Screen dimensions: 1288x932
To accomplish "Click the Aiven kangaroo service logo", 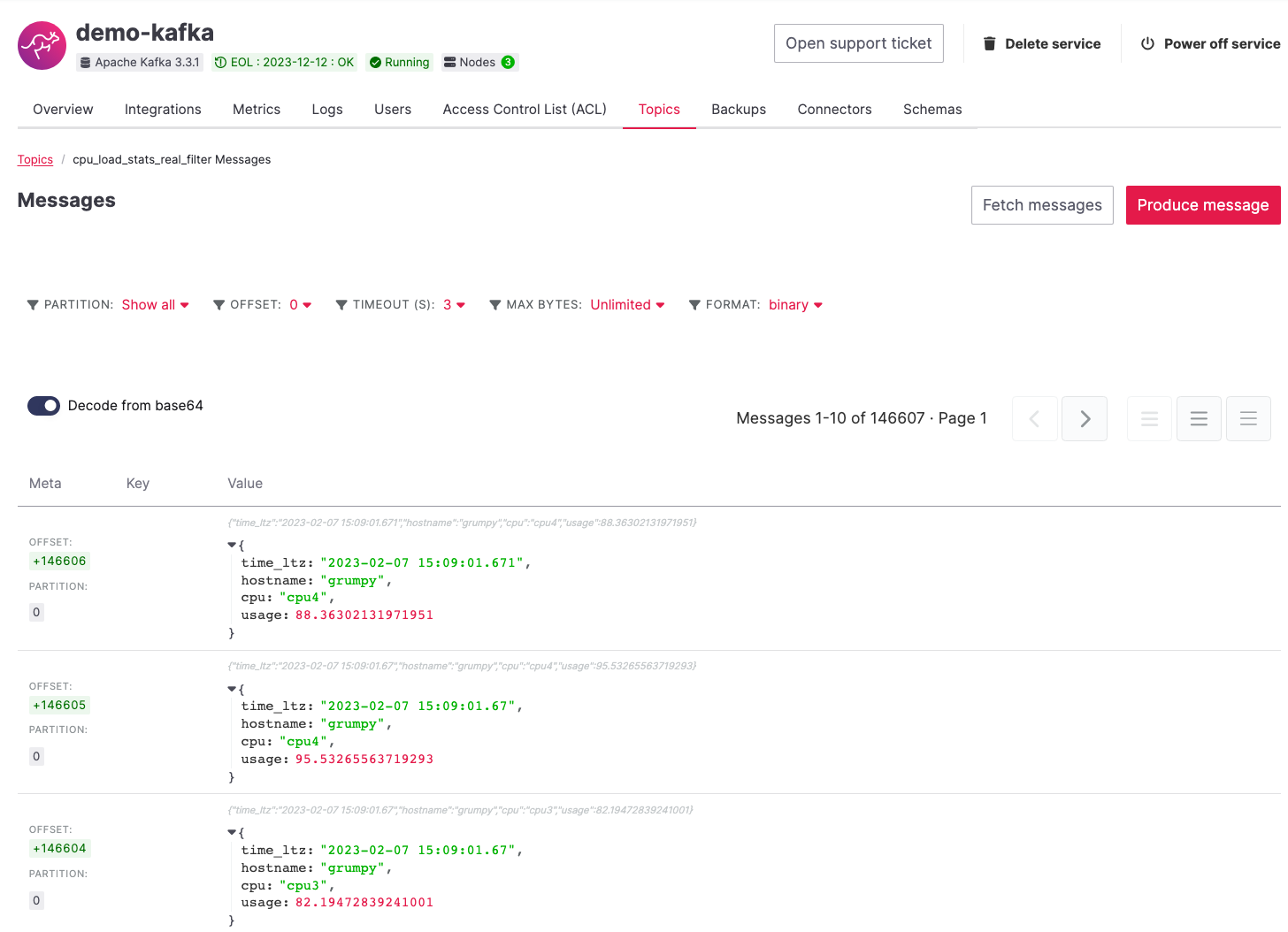I will point(42,45).
